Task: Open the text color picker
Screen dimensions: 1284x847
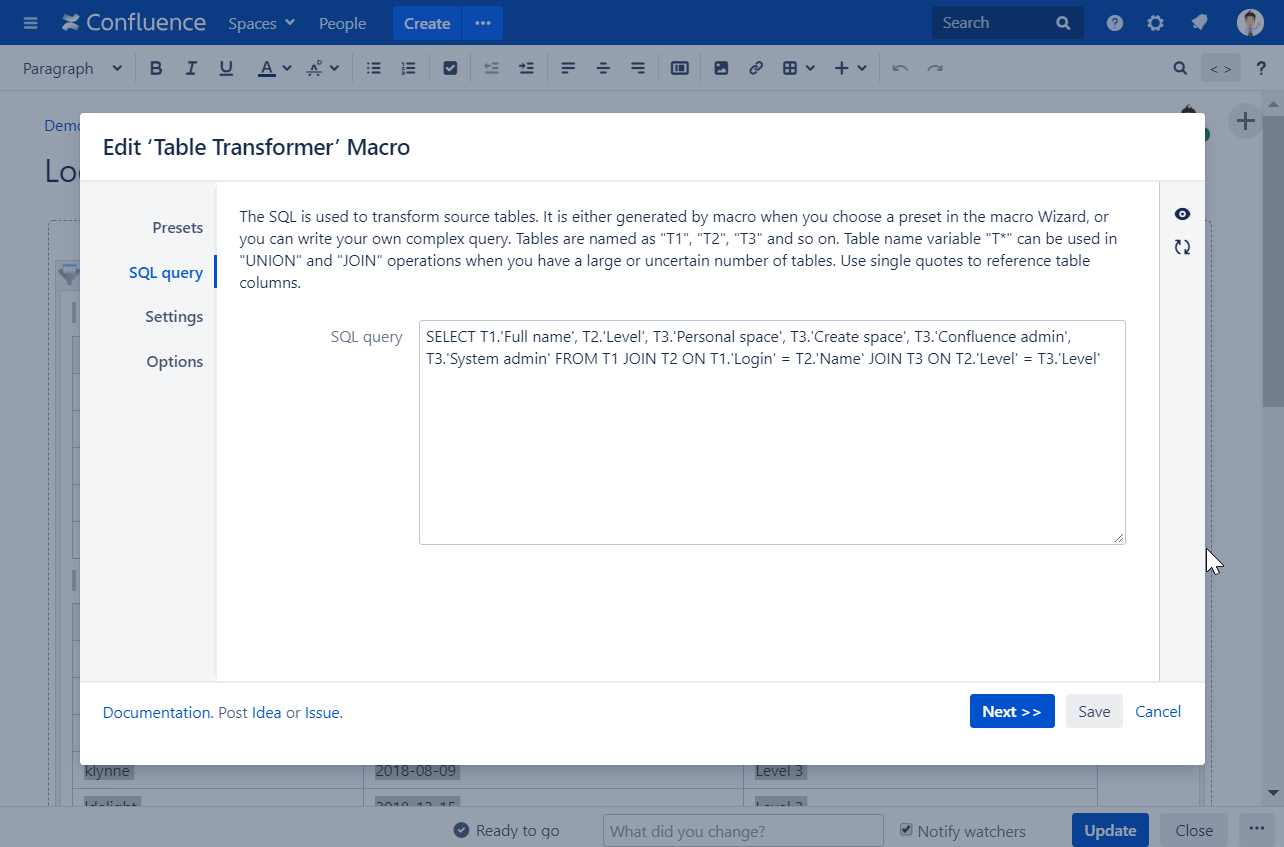Action: (273, 68)
